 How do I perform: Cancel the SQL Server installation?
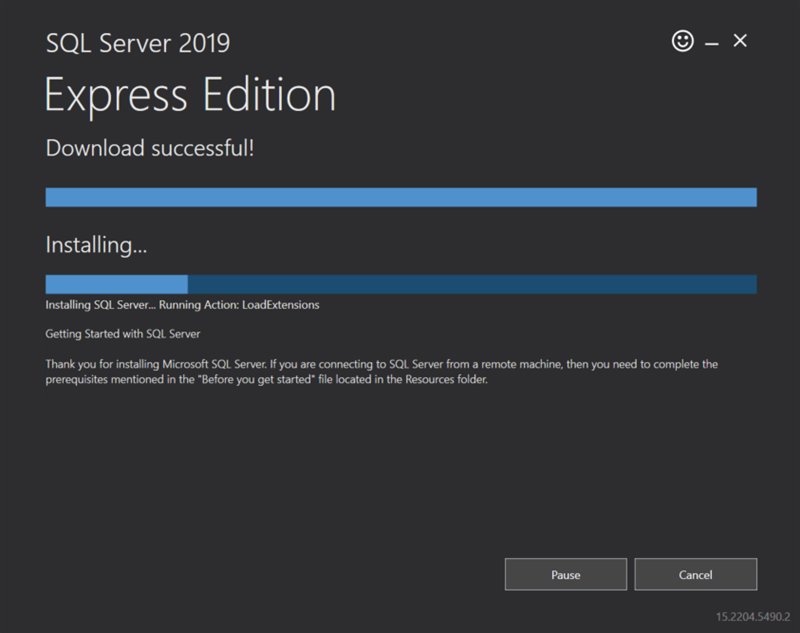point(695,575)
